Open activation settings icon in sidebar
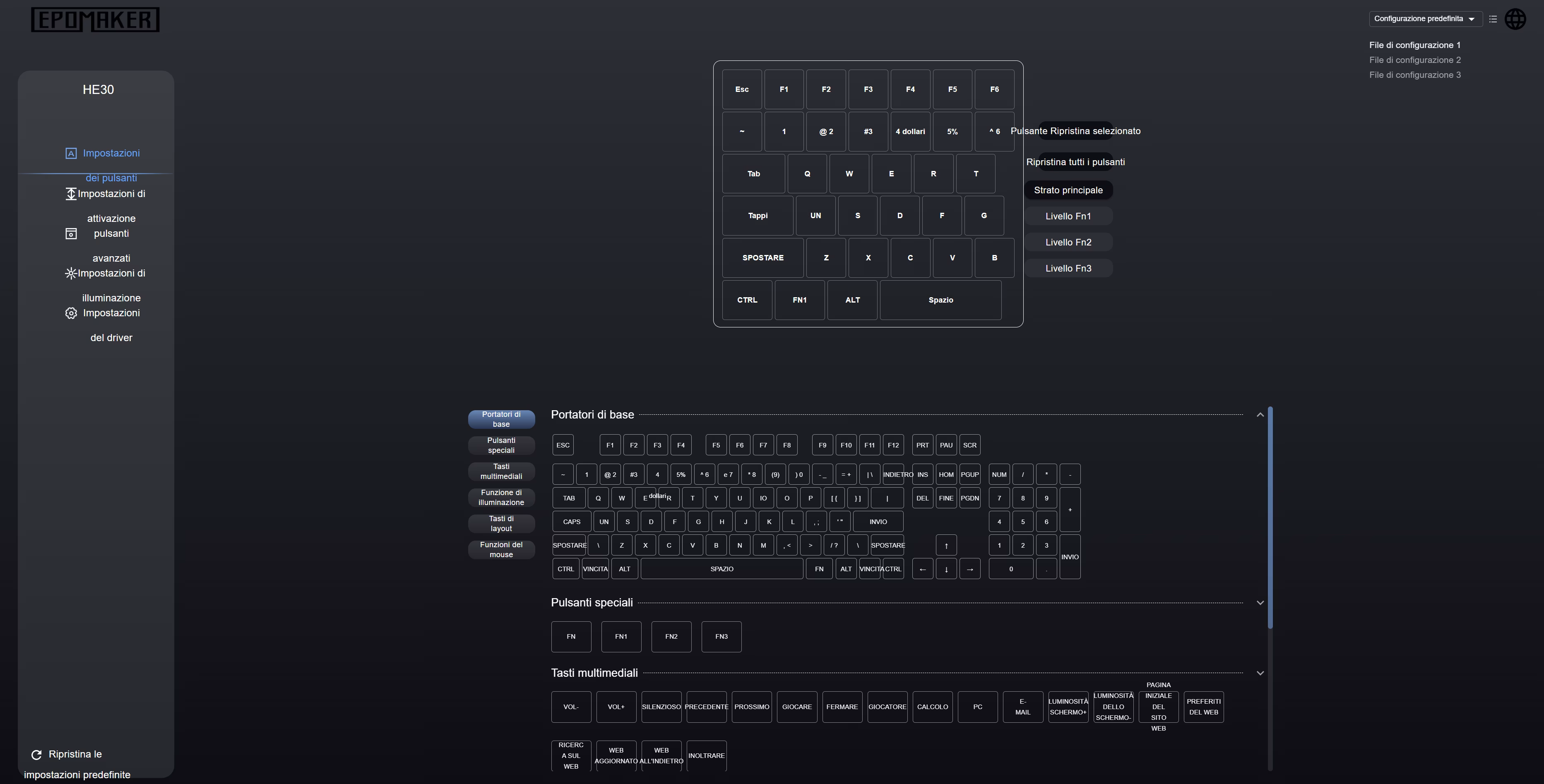1544x784 pixels. click(x=71, y=194)
